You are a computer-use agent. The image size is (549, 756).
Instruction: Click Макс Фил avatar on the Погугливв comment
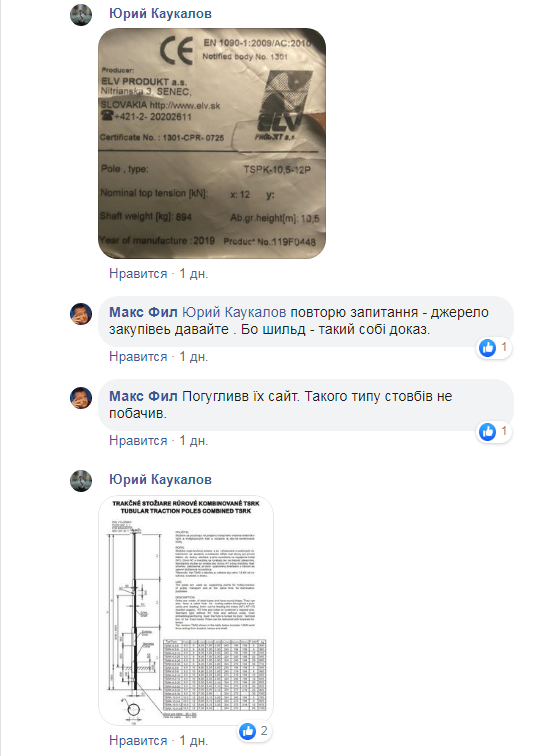click(81, 398)
